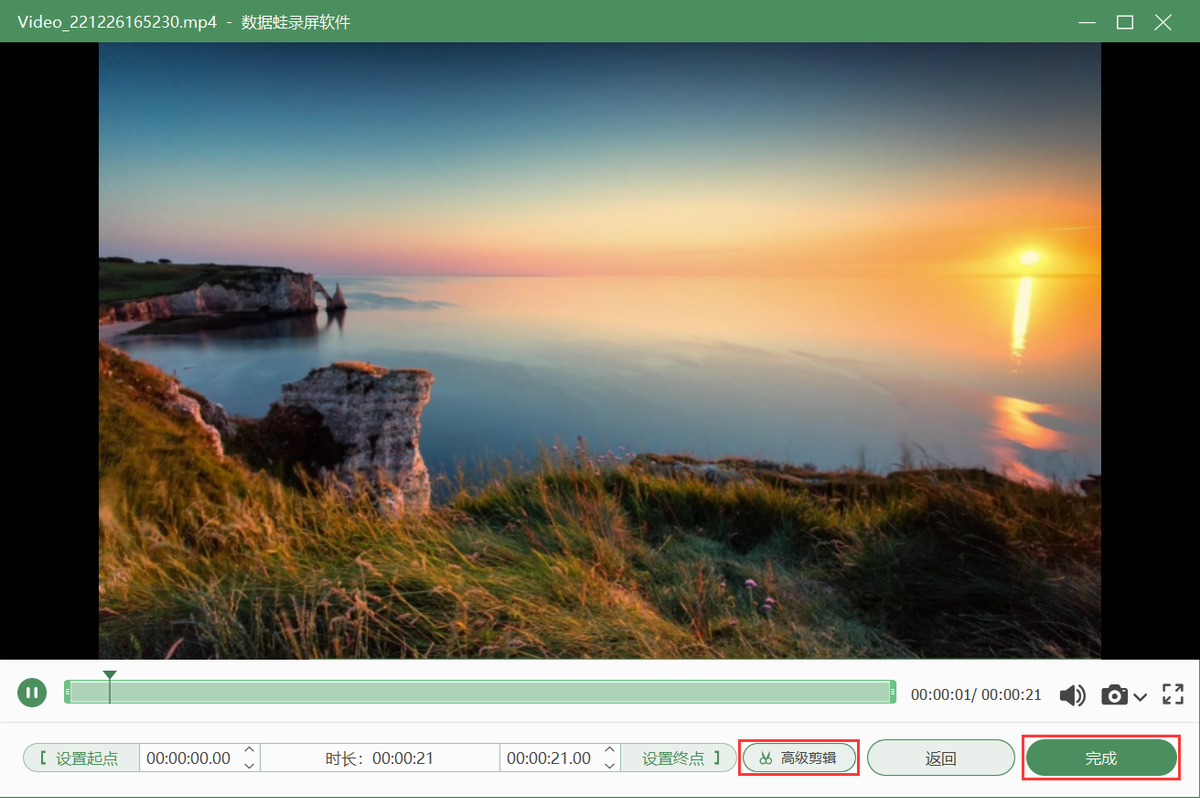Click 设置起点 button
1200x798 pixels.
coord(81,758)
